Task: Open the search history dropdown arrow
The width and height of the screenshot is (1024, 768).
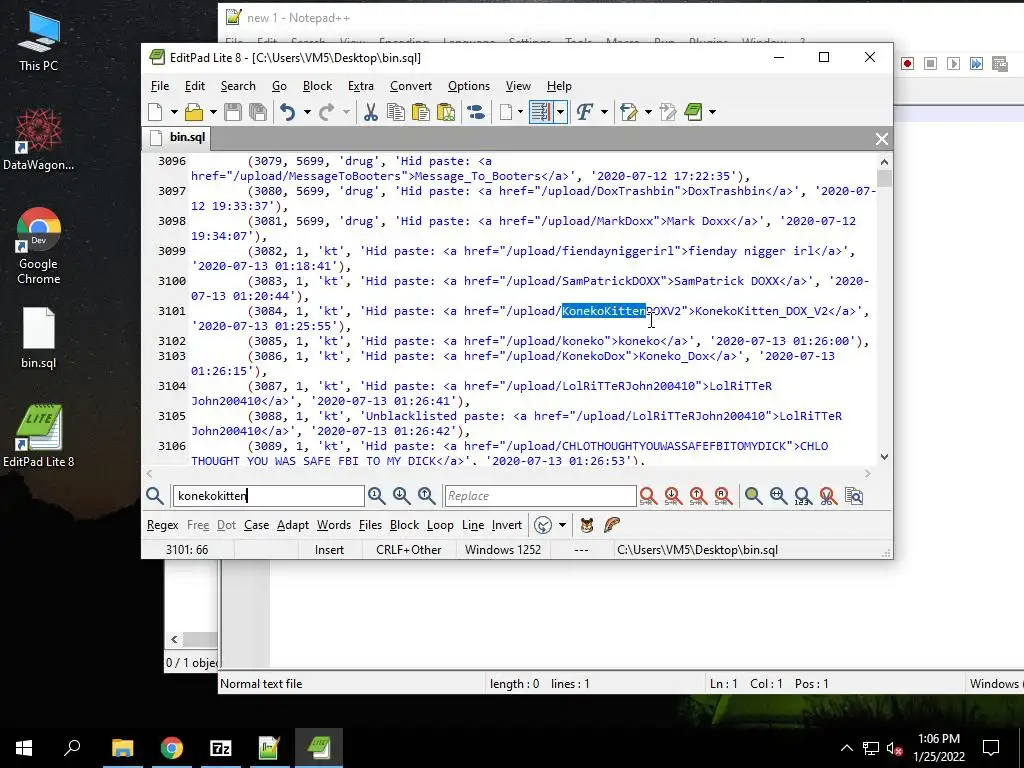Action: tap(562, 525)
